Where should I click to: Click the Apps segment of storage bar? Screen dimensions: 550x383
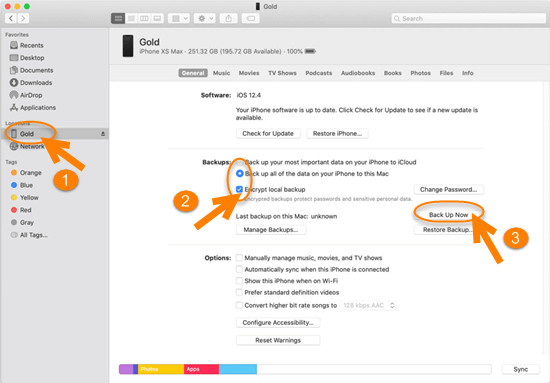(x=202, y=369)
